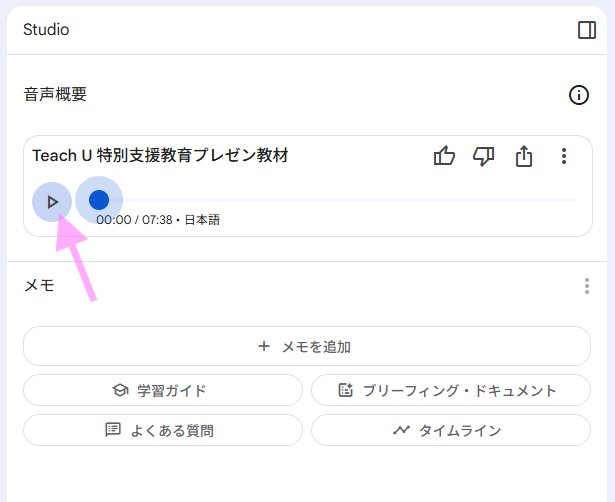The width and height of the screenshot is (615, 502).
Task: Open the 音声概要 info icon
Action: [579, 95]
